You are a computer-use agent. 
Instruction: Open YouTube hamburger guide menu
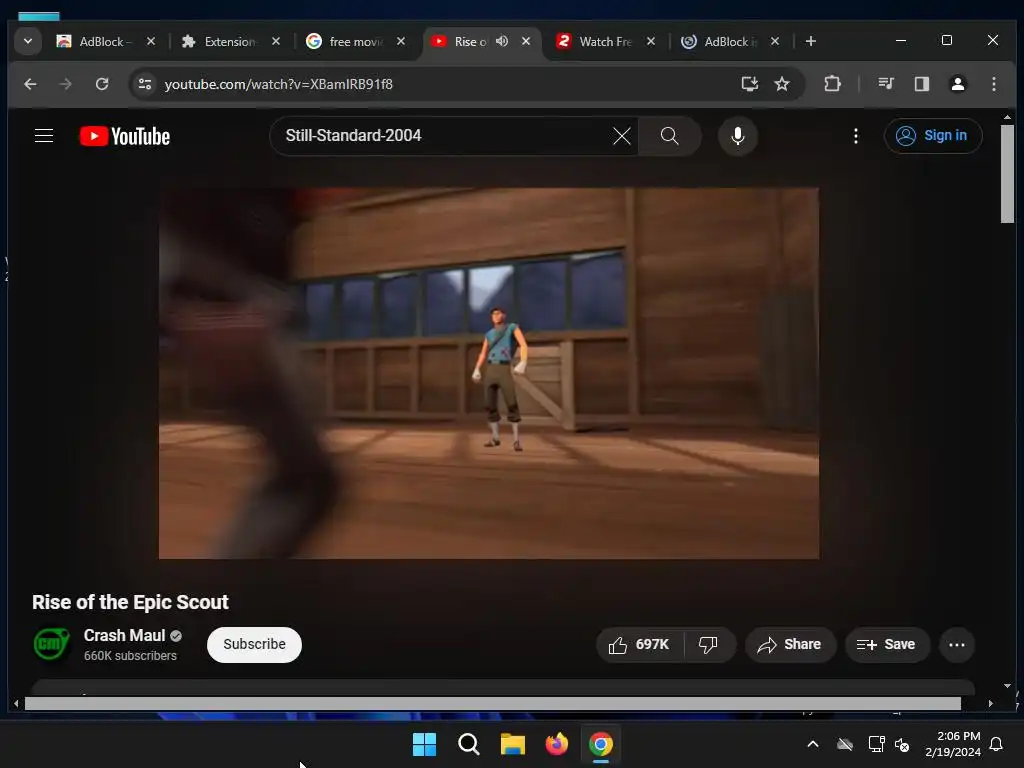point(44,136)
